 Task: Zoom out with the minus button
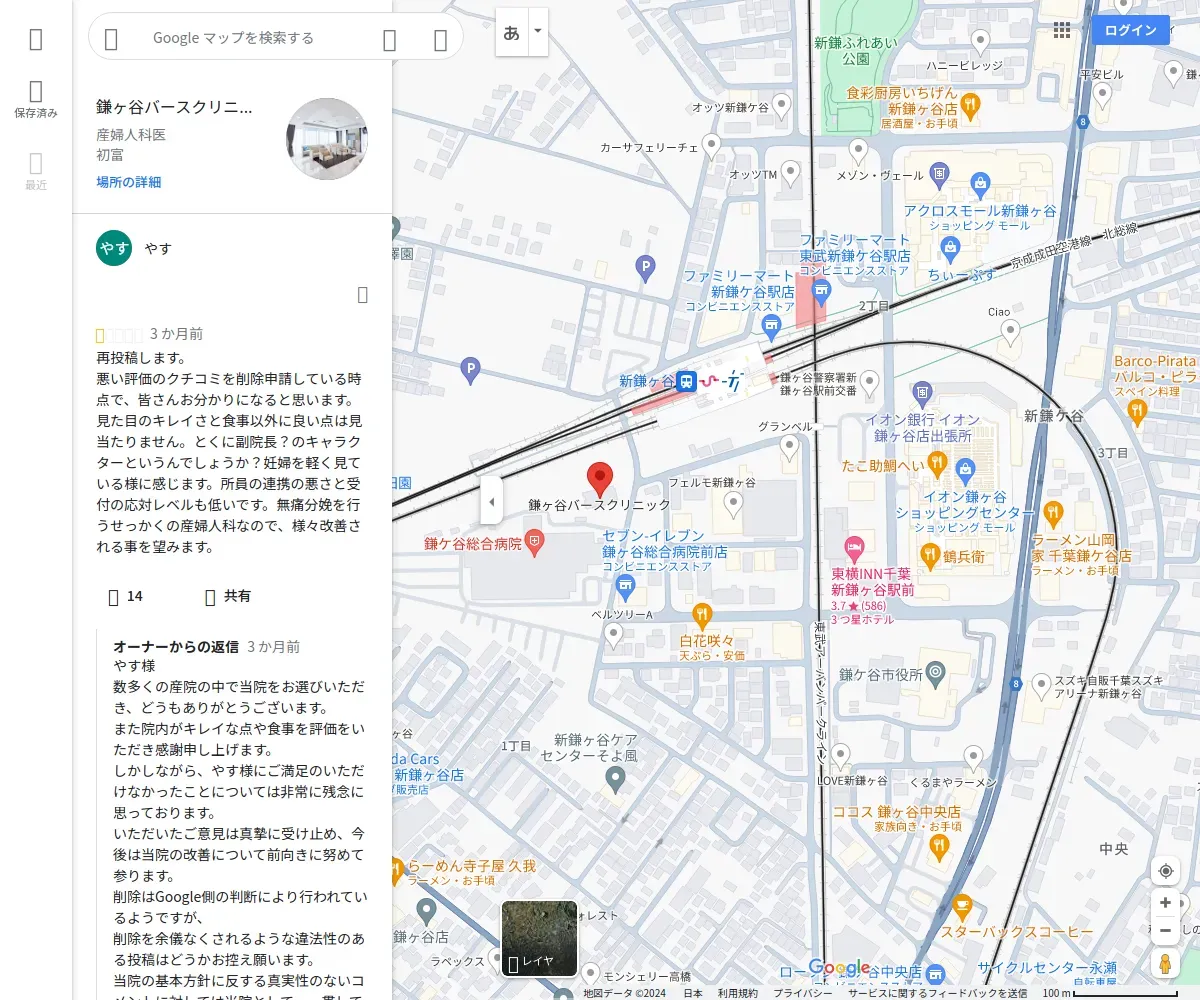tap(1165, 931)
